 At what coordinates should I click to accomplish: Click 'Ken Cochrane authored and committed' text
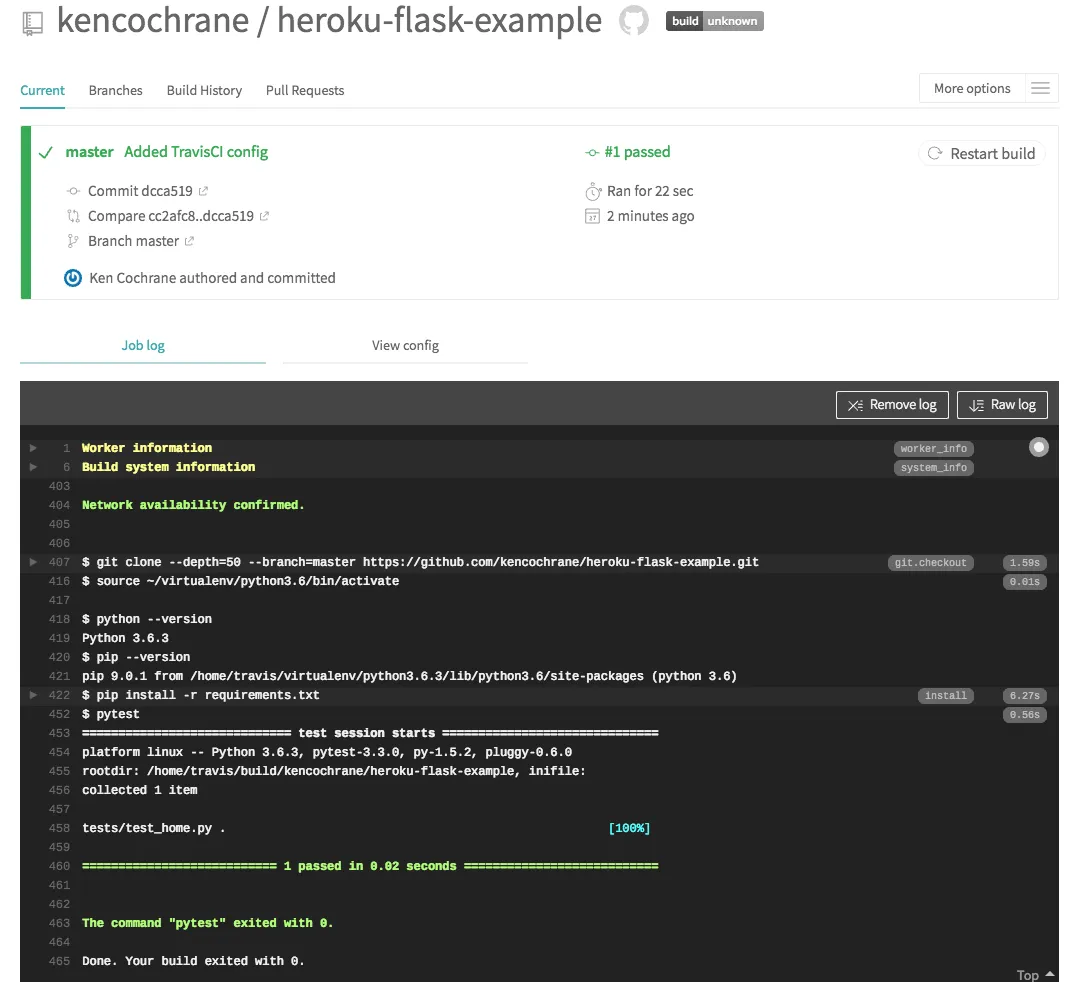point(212,278)
